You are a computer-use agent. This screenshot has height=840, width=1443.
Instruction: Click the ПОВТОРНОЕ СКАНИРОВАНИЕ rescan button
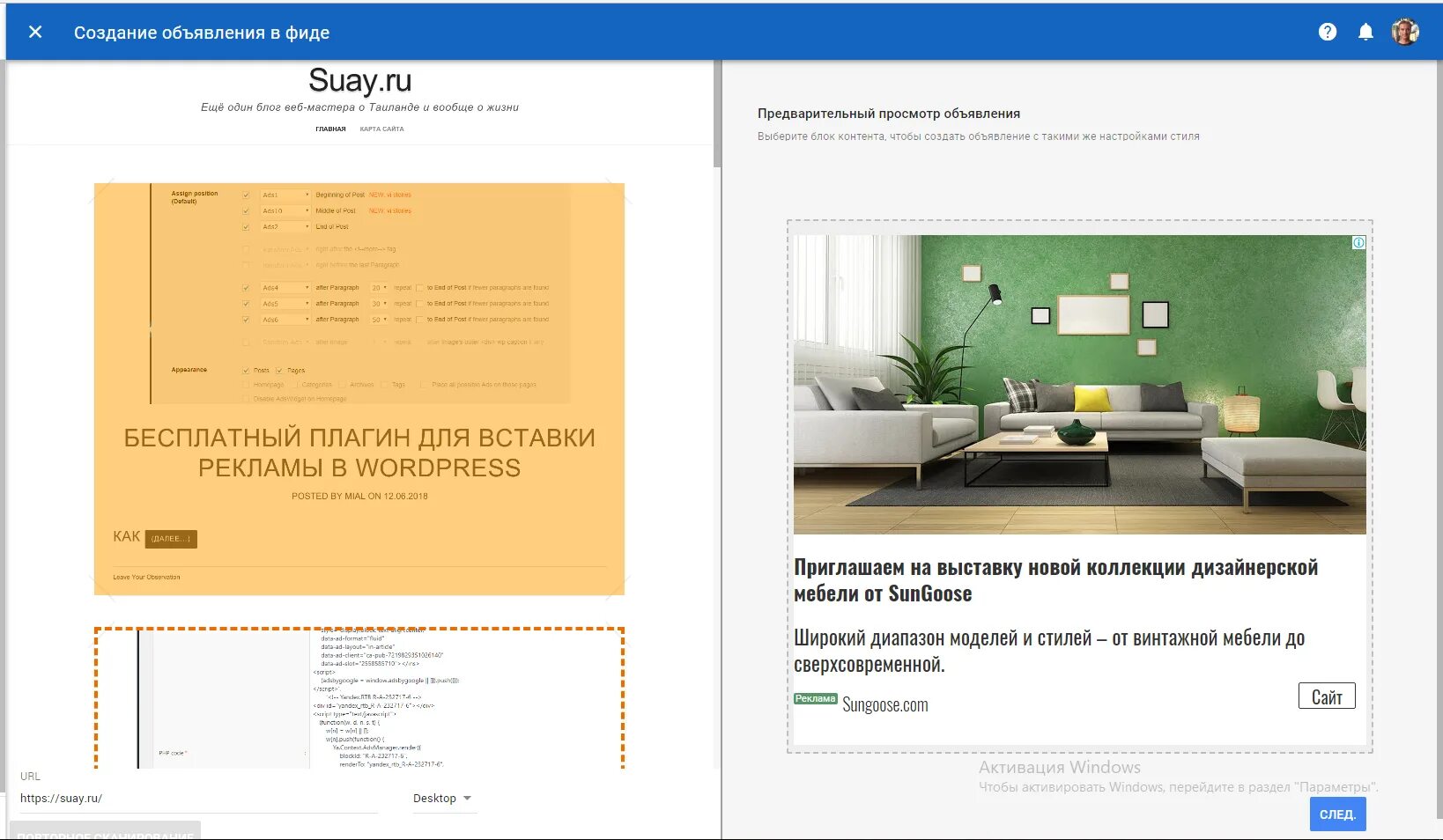point(106,831)
